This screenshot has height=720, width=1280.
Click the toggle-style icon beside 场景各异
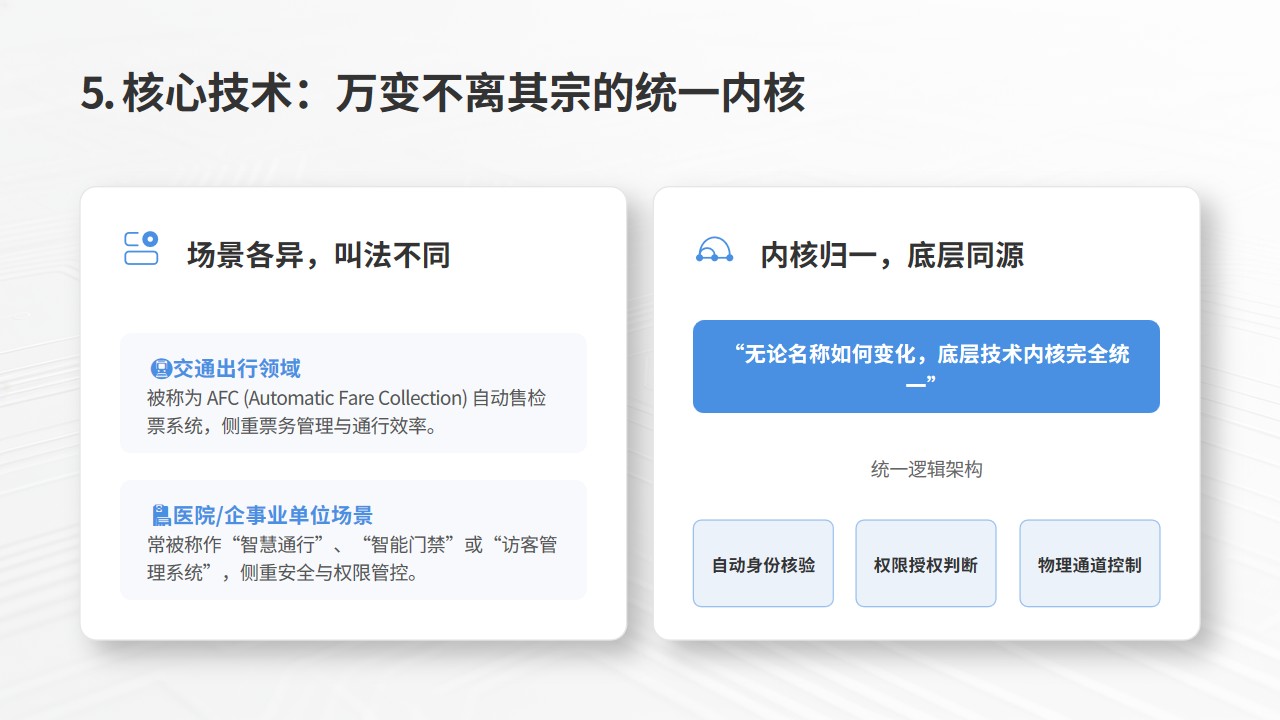point(141,248)
